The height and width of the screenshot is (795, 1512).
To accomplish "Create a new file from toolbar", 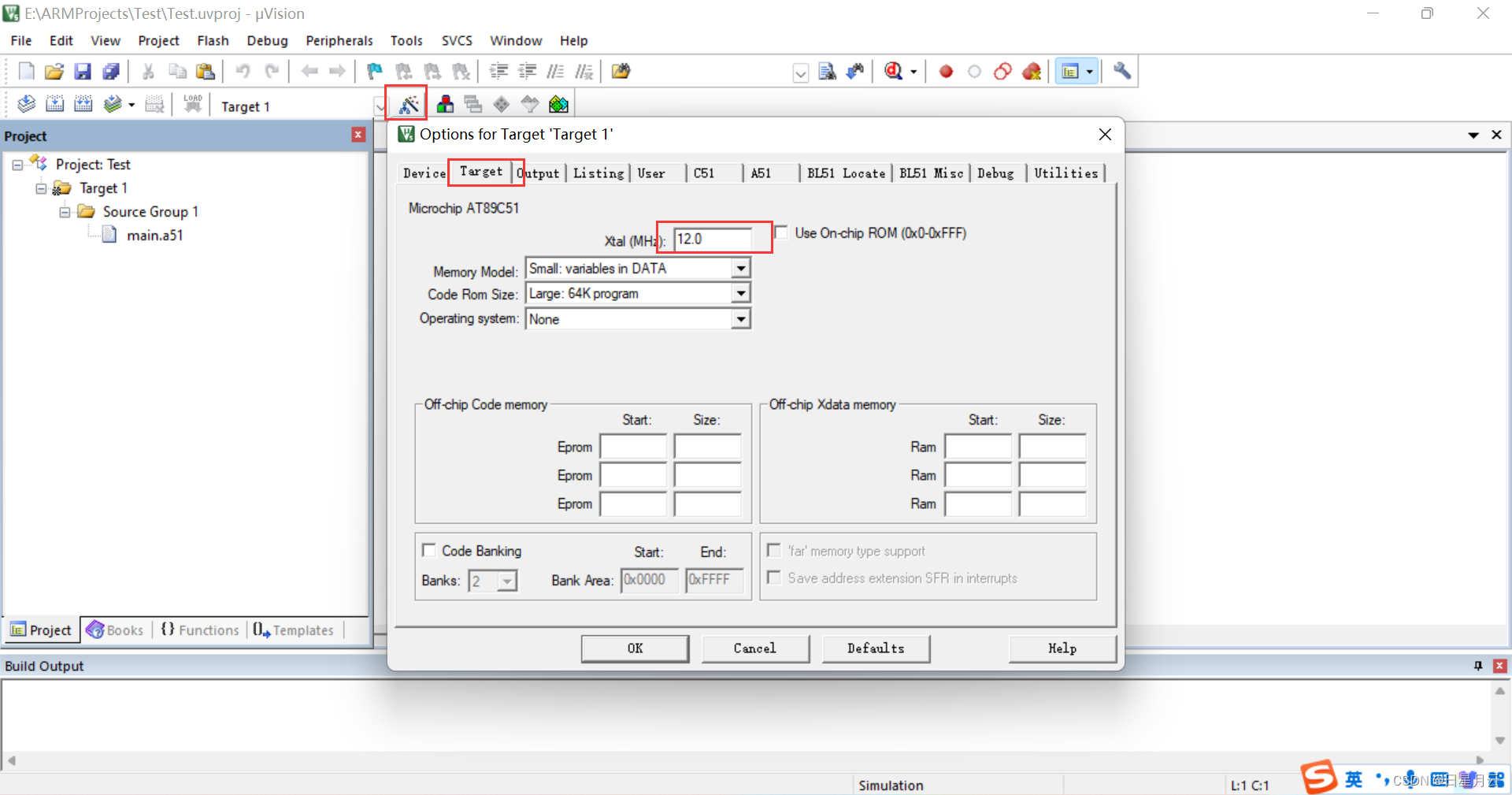I will tap(26, 72).
